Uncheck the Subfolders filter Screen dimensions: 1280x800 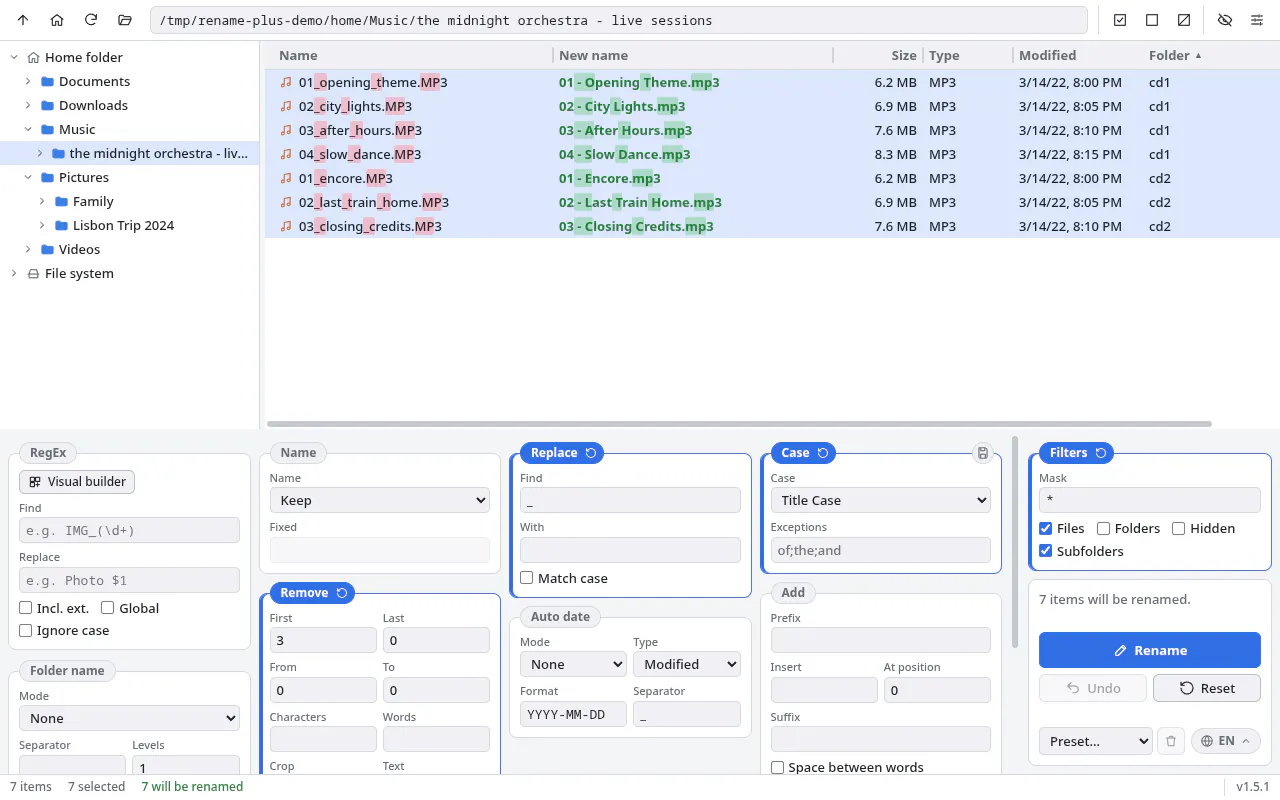pos(1046,551)
